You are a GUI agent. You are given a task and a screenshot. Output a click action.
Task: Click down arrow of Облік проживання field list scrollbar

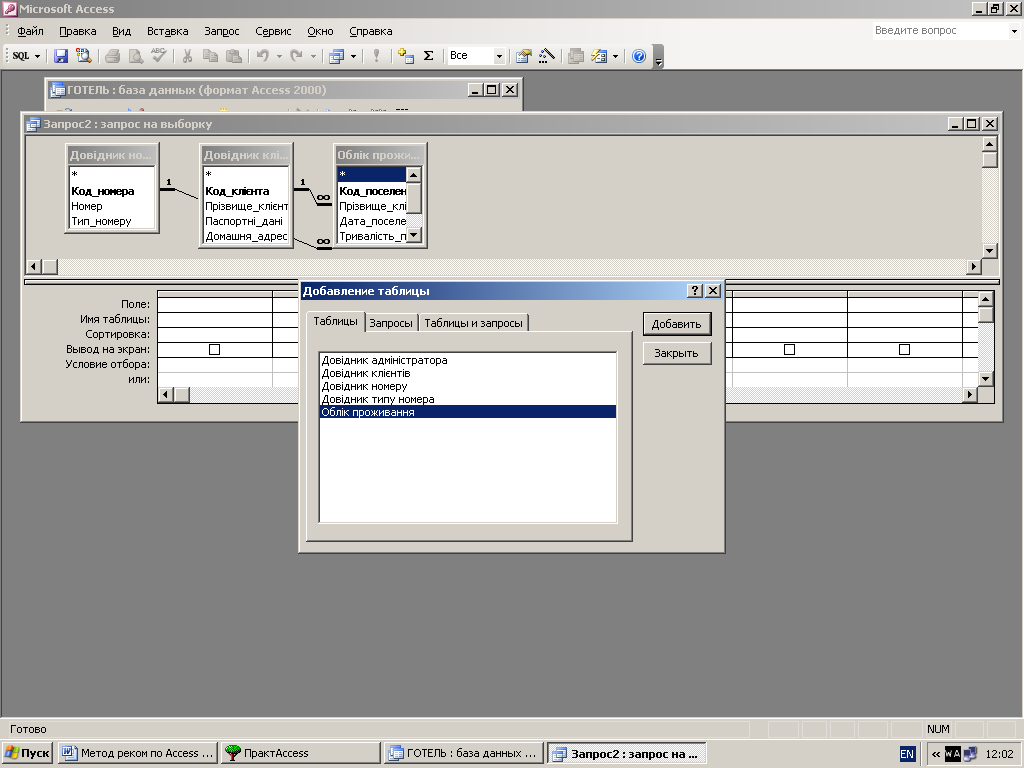pos(413,234)
